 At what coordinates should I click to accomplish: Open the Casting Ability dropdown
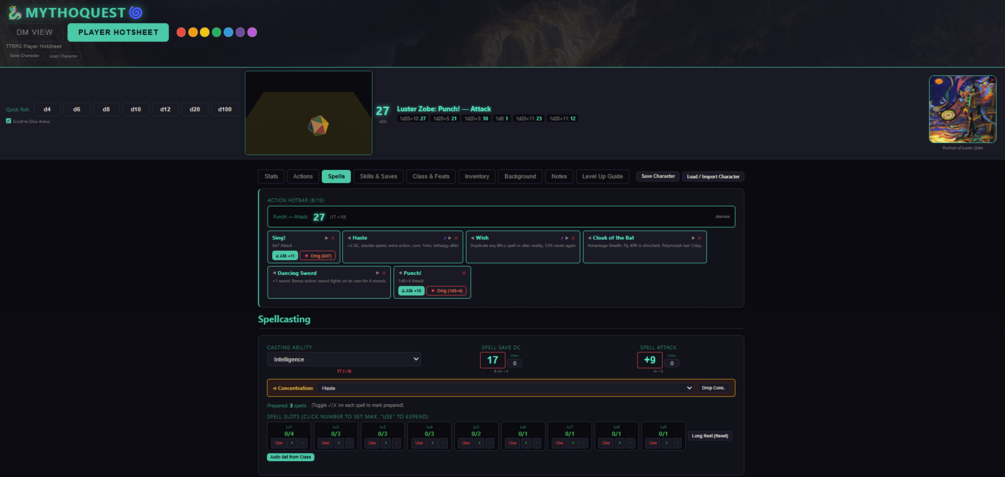coord(344,359)
